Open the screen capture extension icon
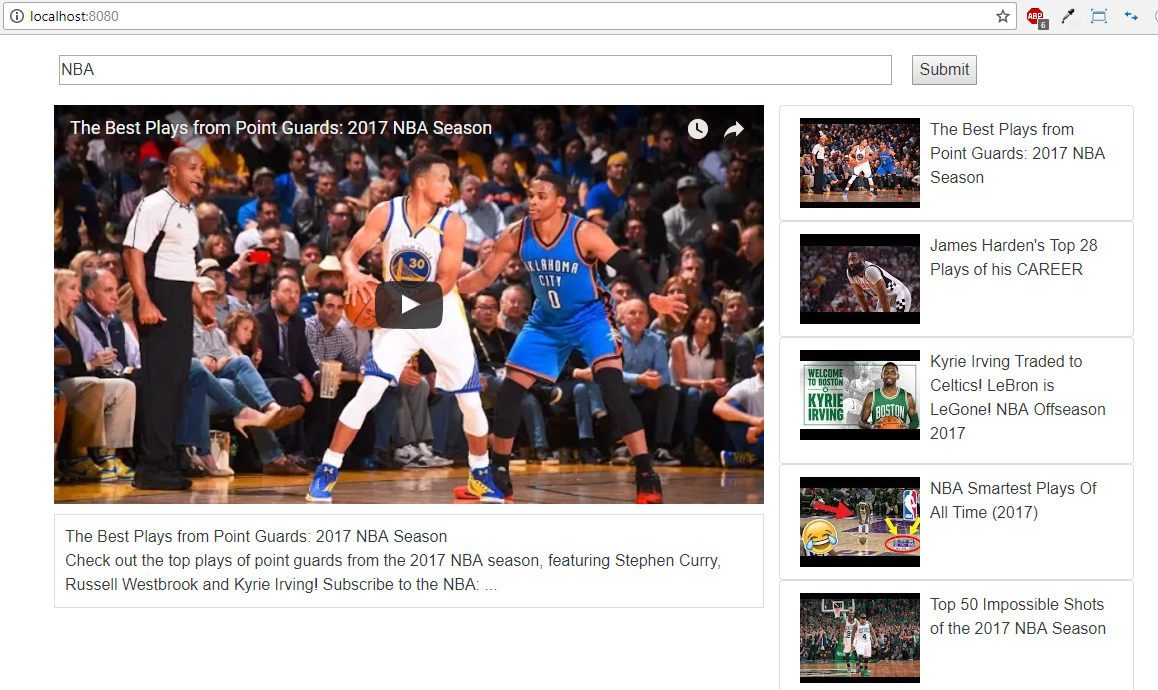This screenshot has height=690, width=1158. pos(1099,16)
